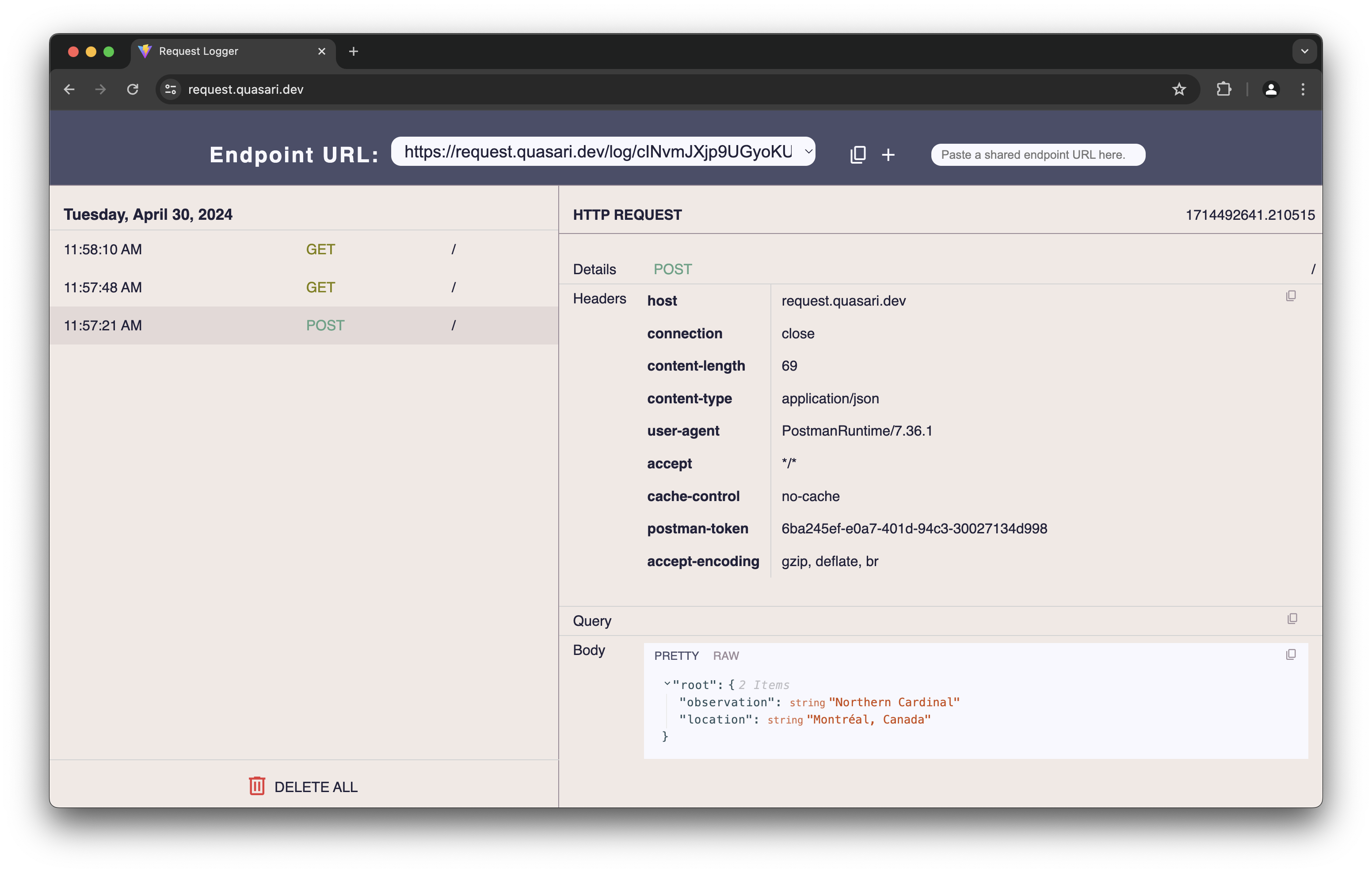Copy the request headers
Image resolution: width=1372 pixels, height=873 pixels.
point(1291,295)
